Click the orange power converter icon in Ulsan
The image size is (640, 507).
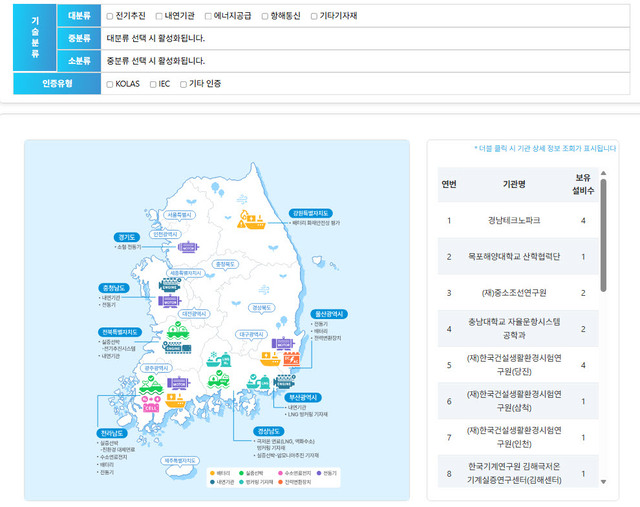(x=293, y=357)
